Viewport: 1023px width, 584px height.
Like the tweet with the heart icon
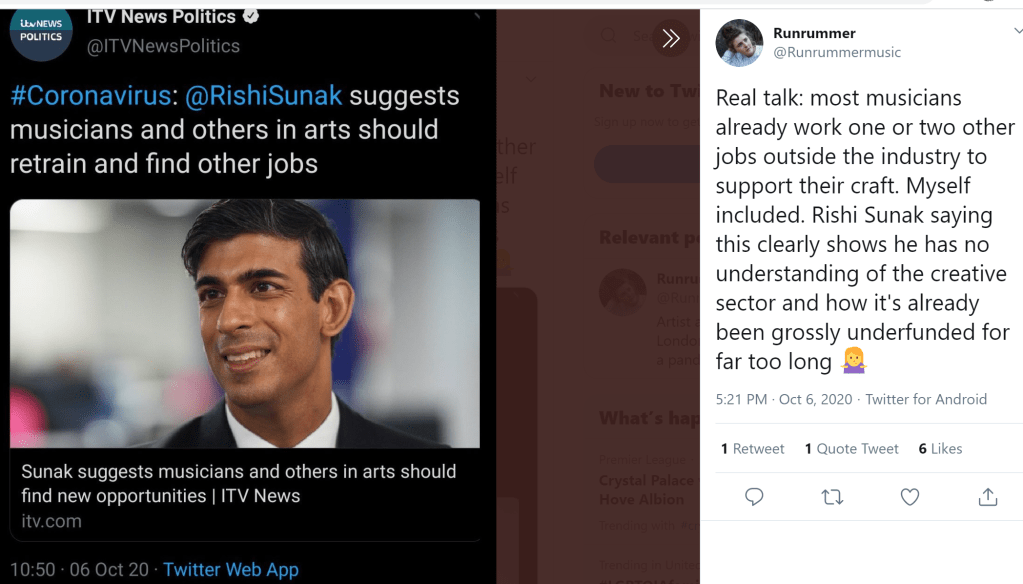[909, 496]
